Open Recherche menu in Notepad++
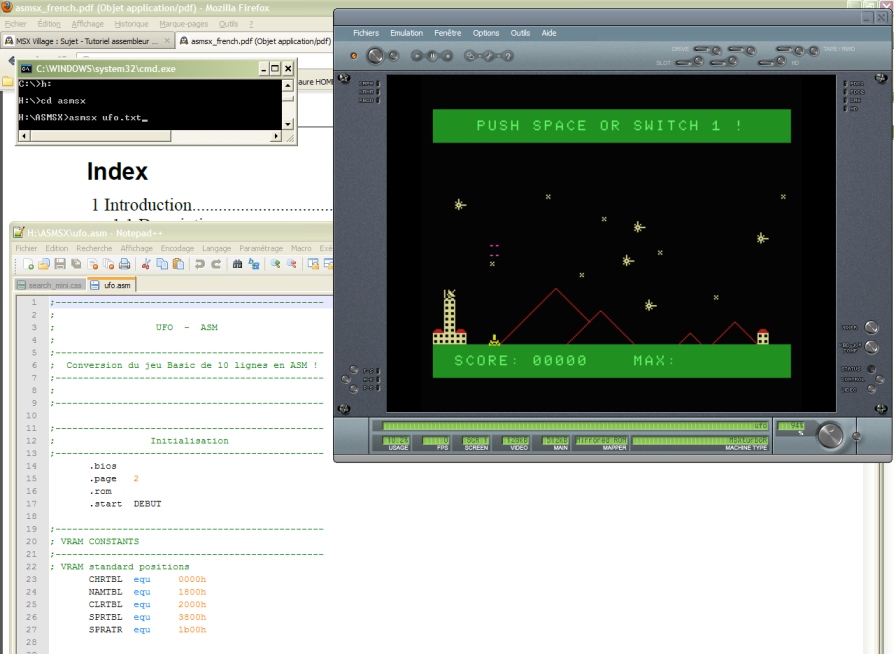 pos(94,248)
